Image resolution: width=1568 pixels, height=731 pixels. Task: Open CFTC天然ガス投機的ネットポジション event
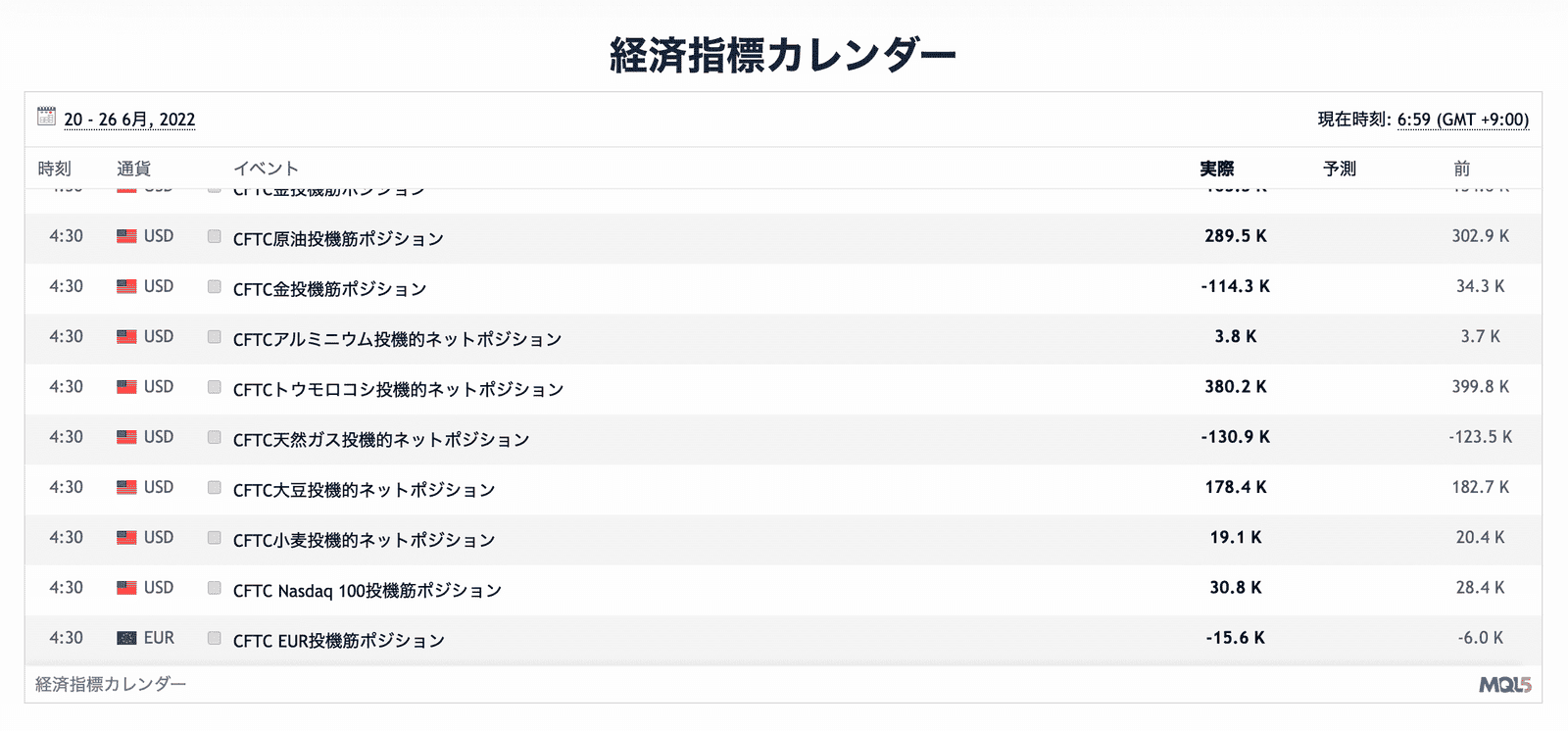(x=381, y=439)
